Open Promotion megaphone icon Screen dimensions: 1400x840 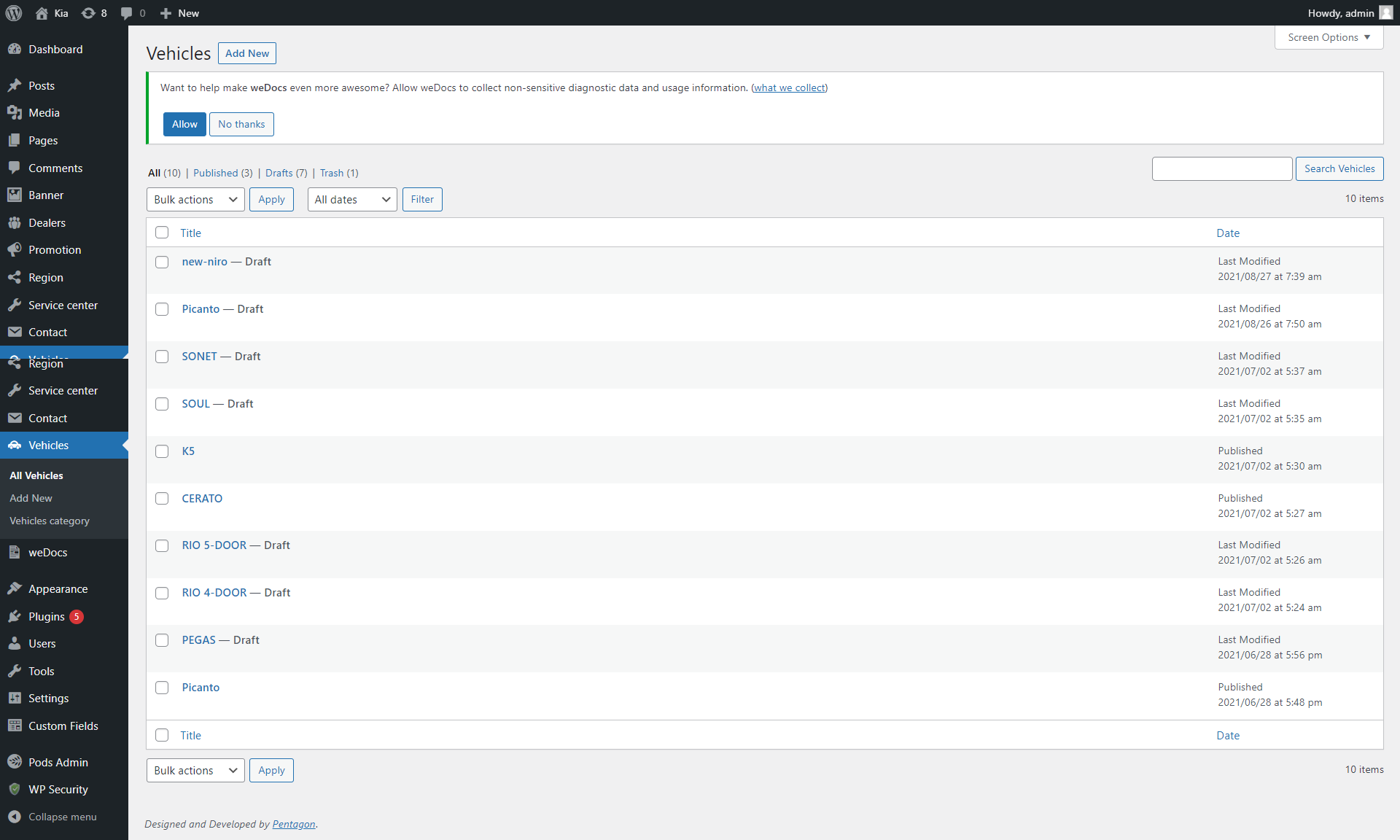pyautogui.click(x=15, y=249)
